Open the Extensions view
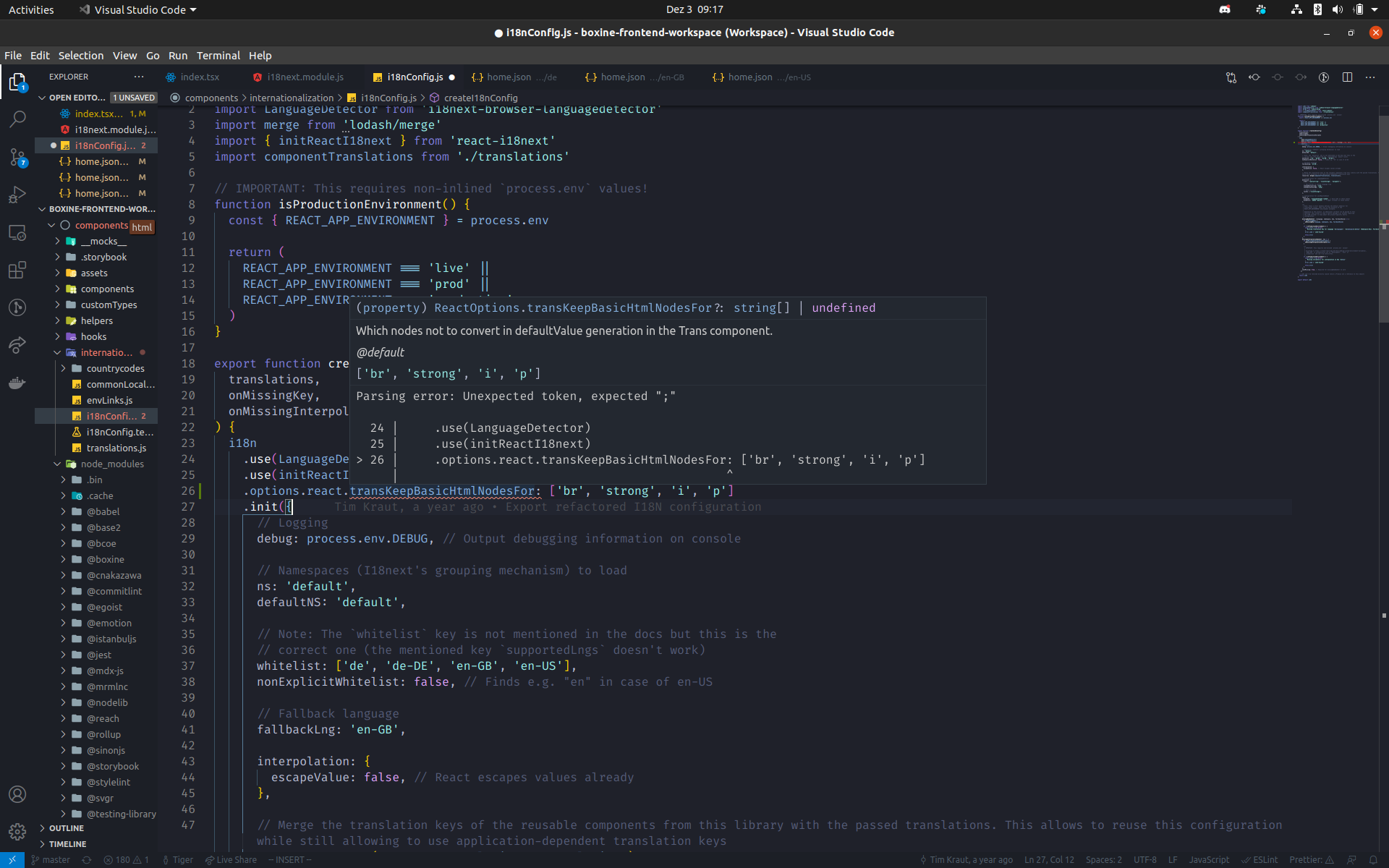This screenshot has width=1389, height=868. (17, 271)
